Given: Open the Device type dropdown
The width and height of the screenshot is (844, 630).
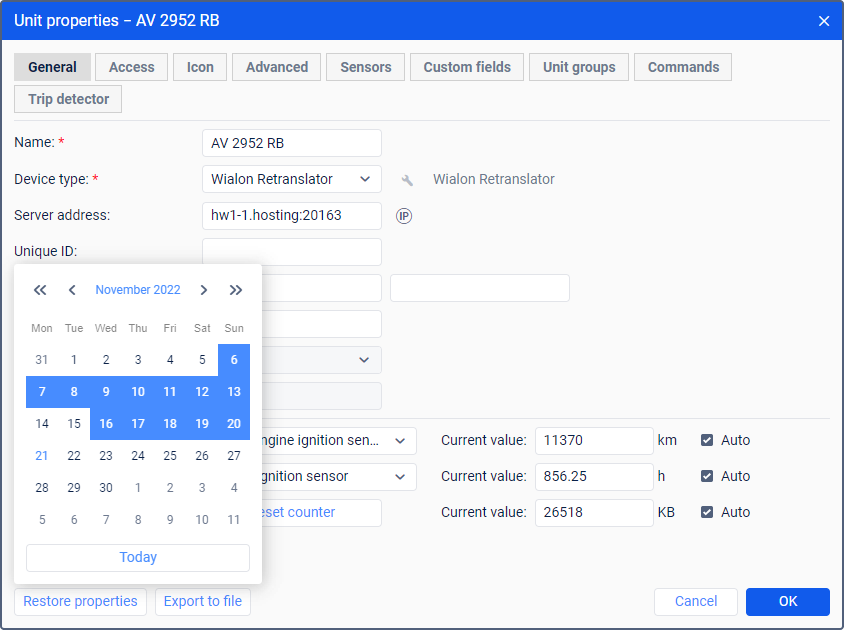Looking at the screenshot, I should coord(291,179).
